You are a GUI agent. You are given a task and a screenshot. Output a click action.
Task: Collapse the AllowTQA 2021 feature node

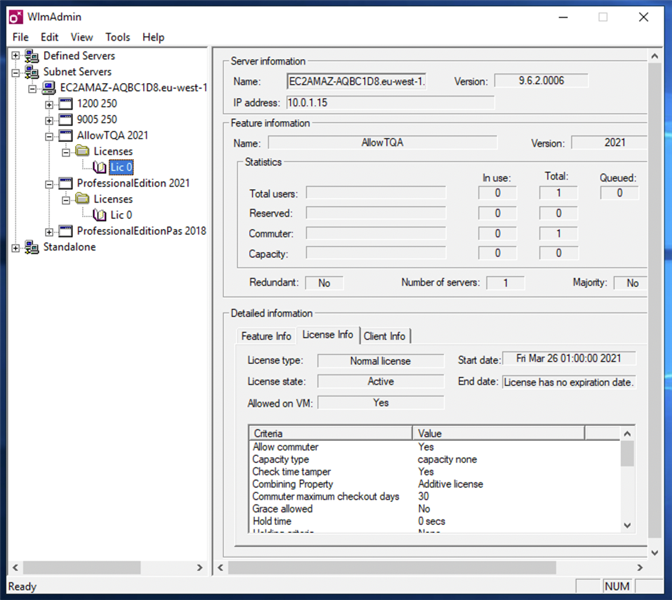[x=49, y=136]
